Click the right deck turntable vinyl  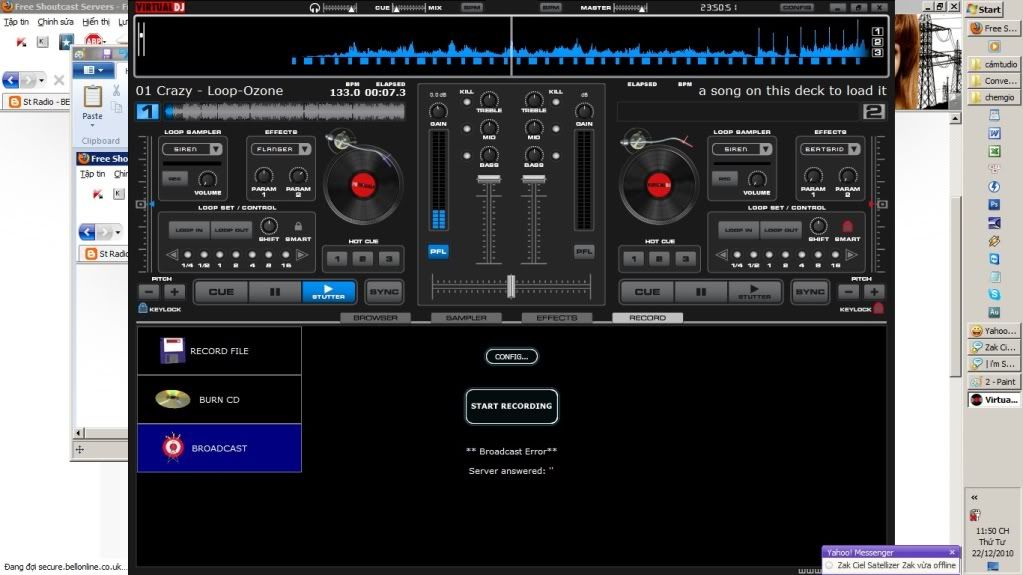point(658,186)
